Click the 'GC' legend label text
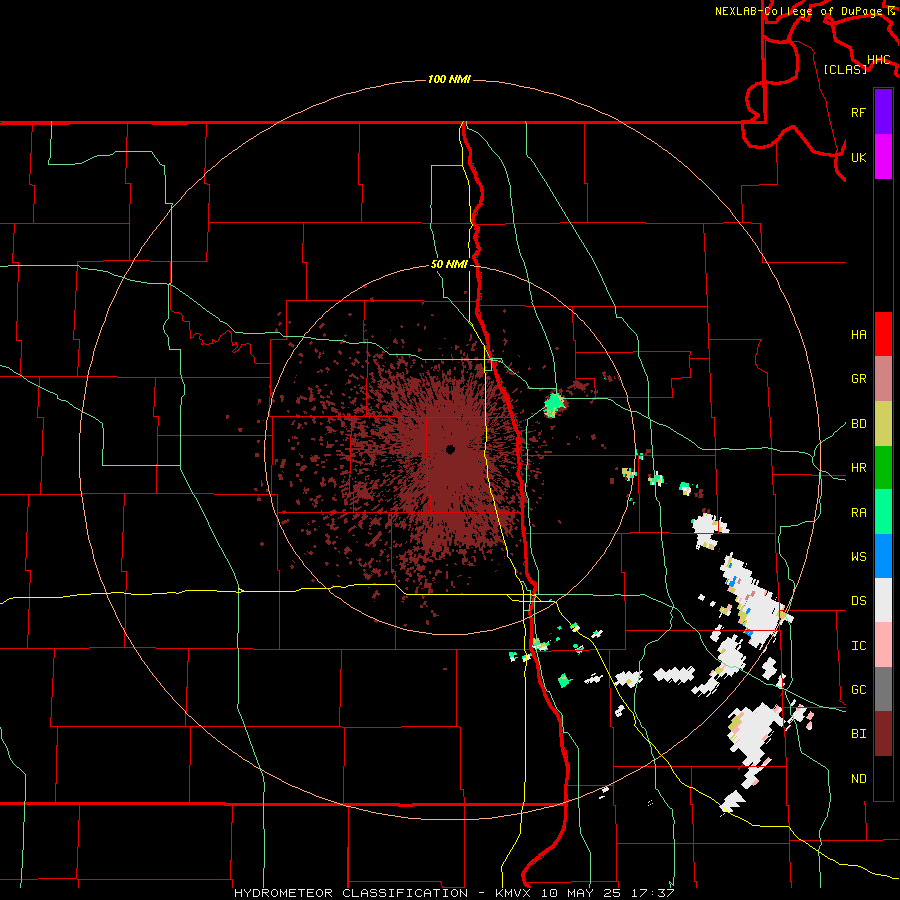The image size is (900, 900). coord(859,690)
